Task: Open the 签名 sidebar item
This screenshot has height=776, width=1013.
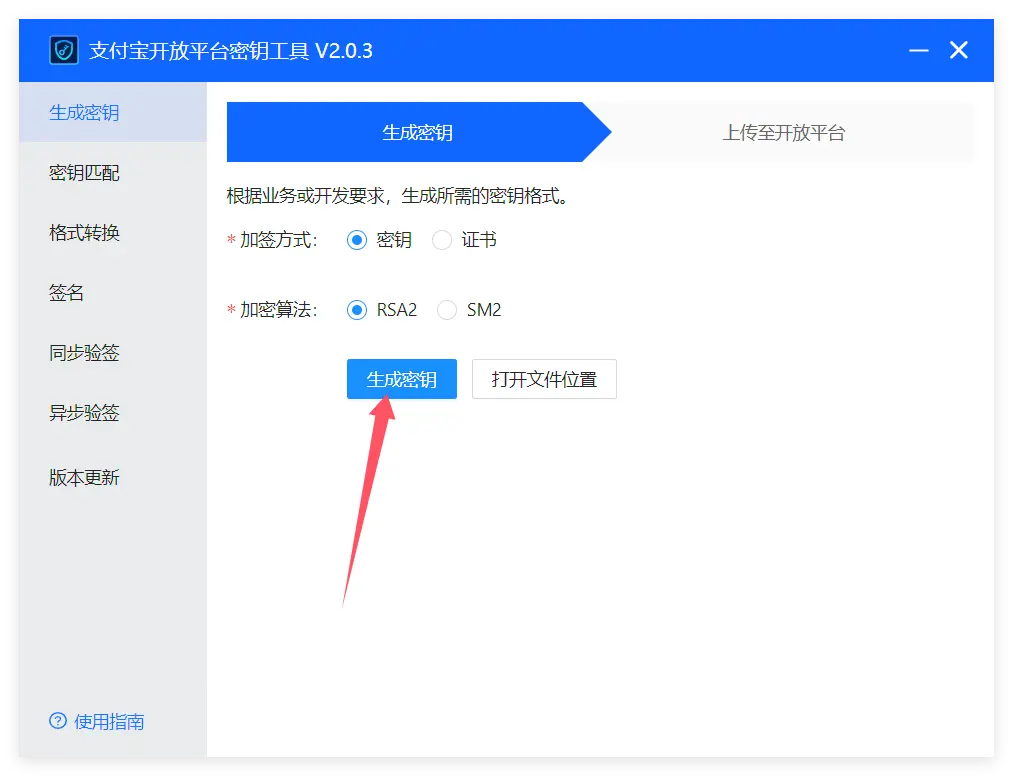Action: pos(67,293)
